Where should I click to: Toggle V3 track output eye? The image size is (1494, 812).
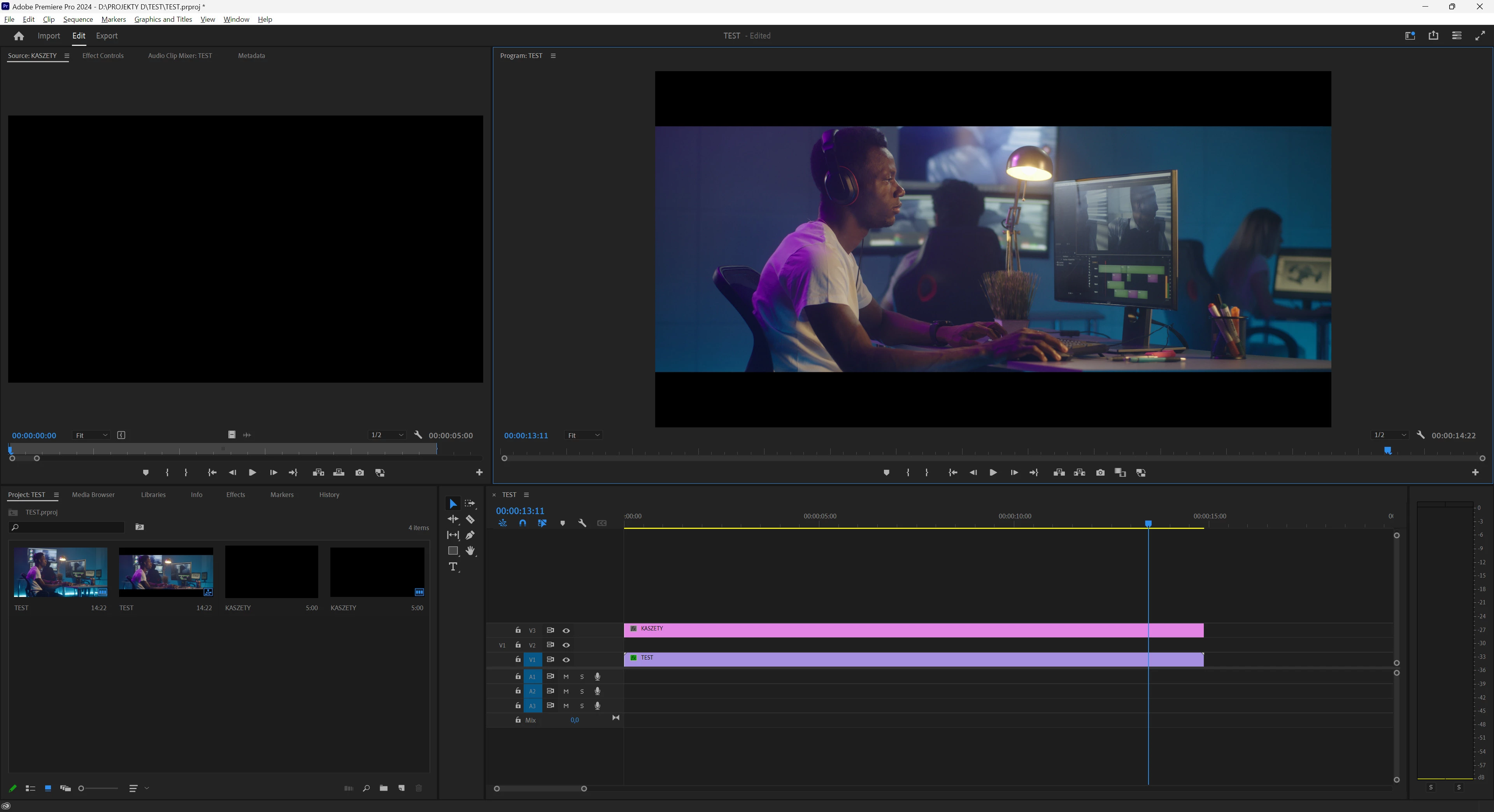(x=566, y=631)
